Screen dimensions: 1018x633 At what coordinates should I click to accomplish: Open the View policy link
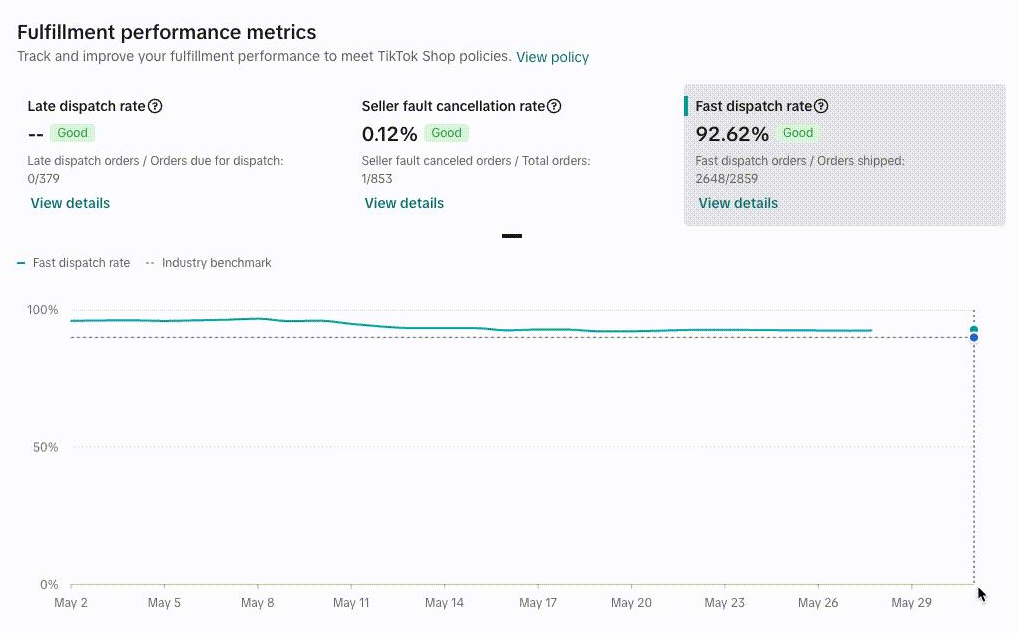[552, 57]
